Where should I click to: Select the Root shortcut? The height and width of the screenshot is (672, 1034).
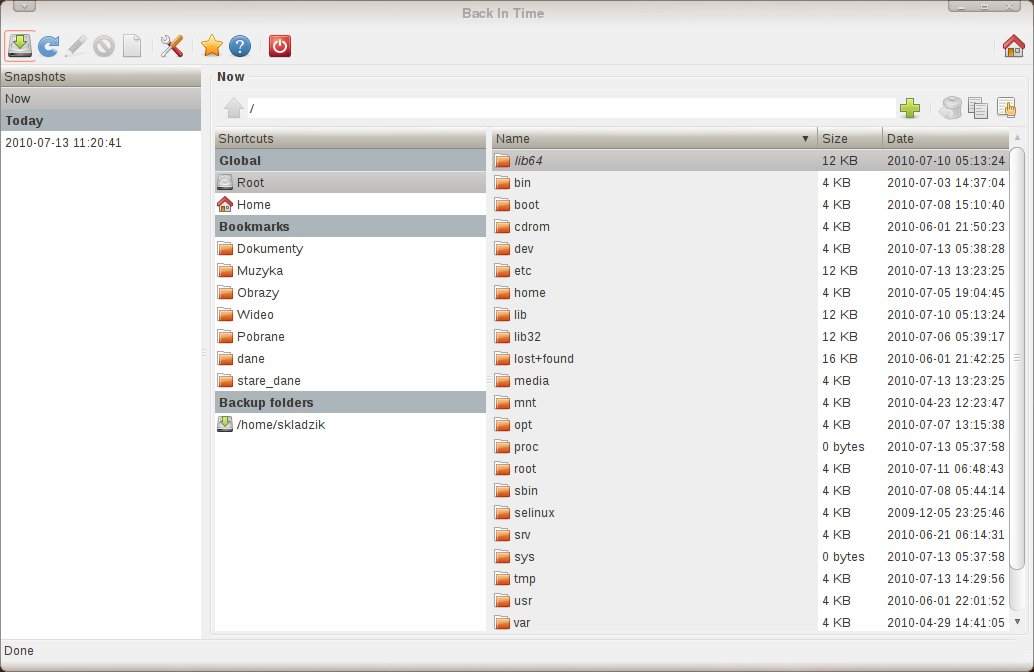coord(350,183)
